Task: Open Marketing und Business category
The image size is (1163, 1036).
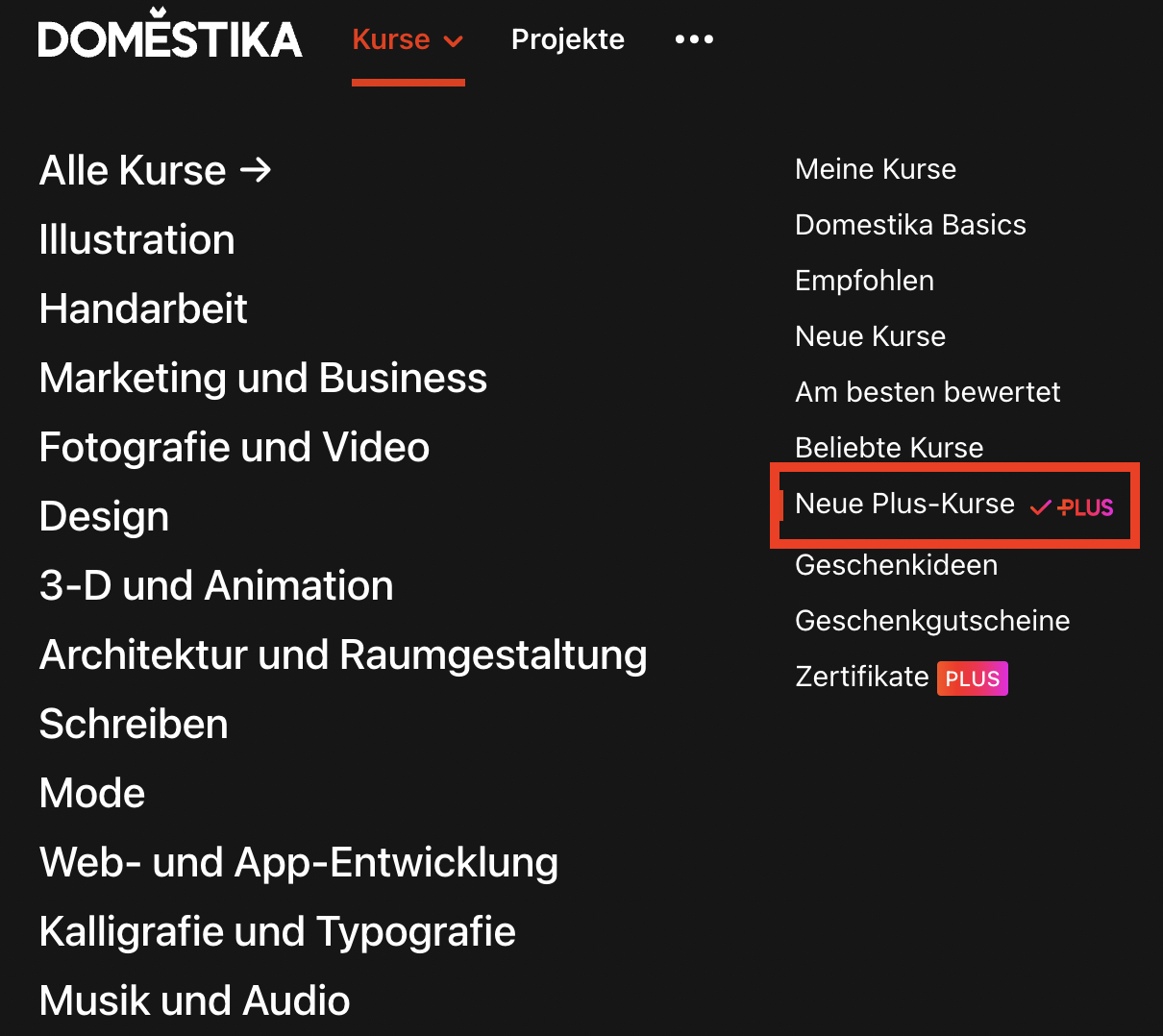Action: (263, 378)
